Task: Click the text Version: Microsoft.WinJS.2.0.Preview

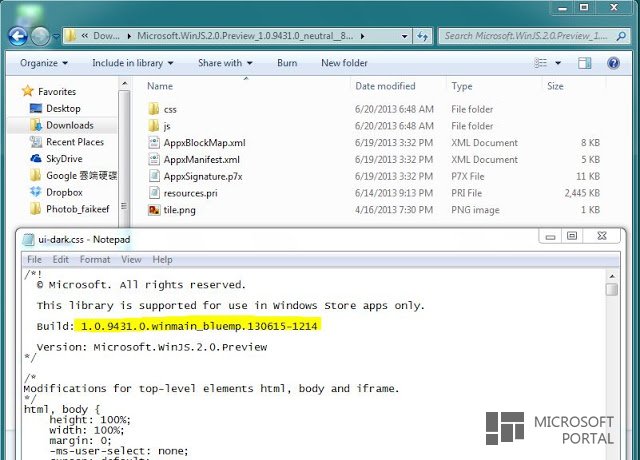Action: [x=152, y=347]
